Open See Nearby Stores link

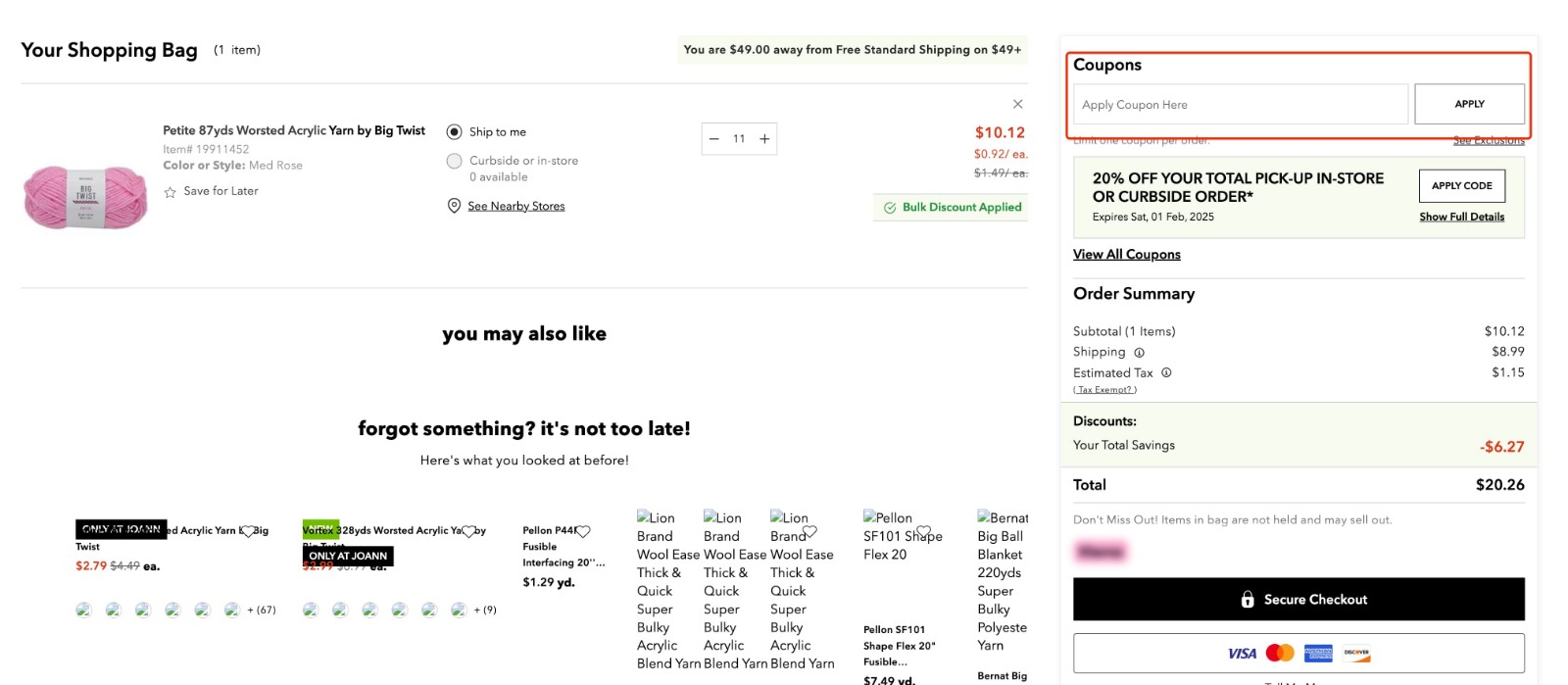[515, 206]
